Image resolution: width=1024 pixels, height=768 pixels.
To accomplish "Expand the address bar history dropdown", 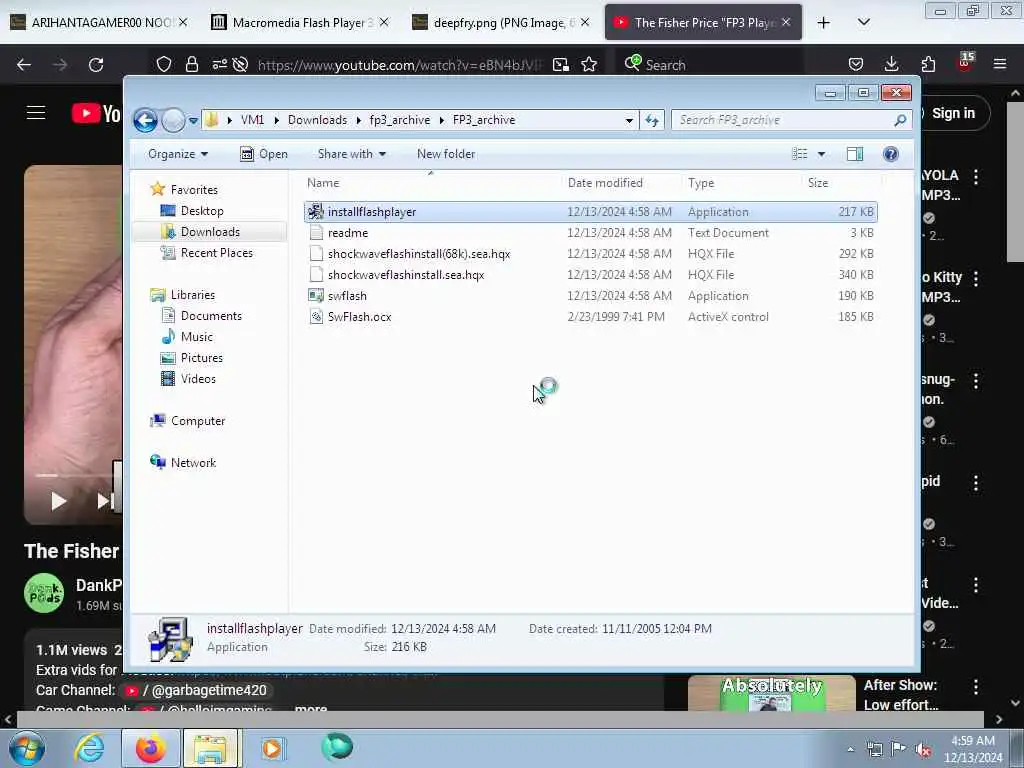I will tap(629, 120).
